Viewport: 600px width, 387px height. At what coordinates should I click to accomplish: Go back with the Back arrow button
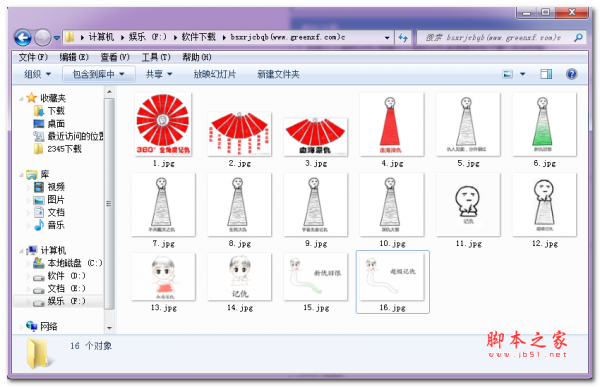click(x=23, y=38)
